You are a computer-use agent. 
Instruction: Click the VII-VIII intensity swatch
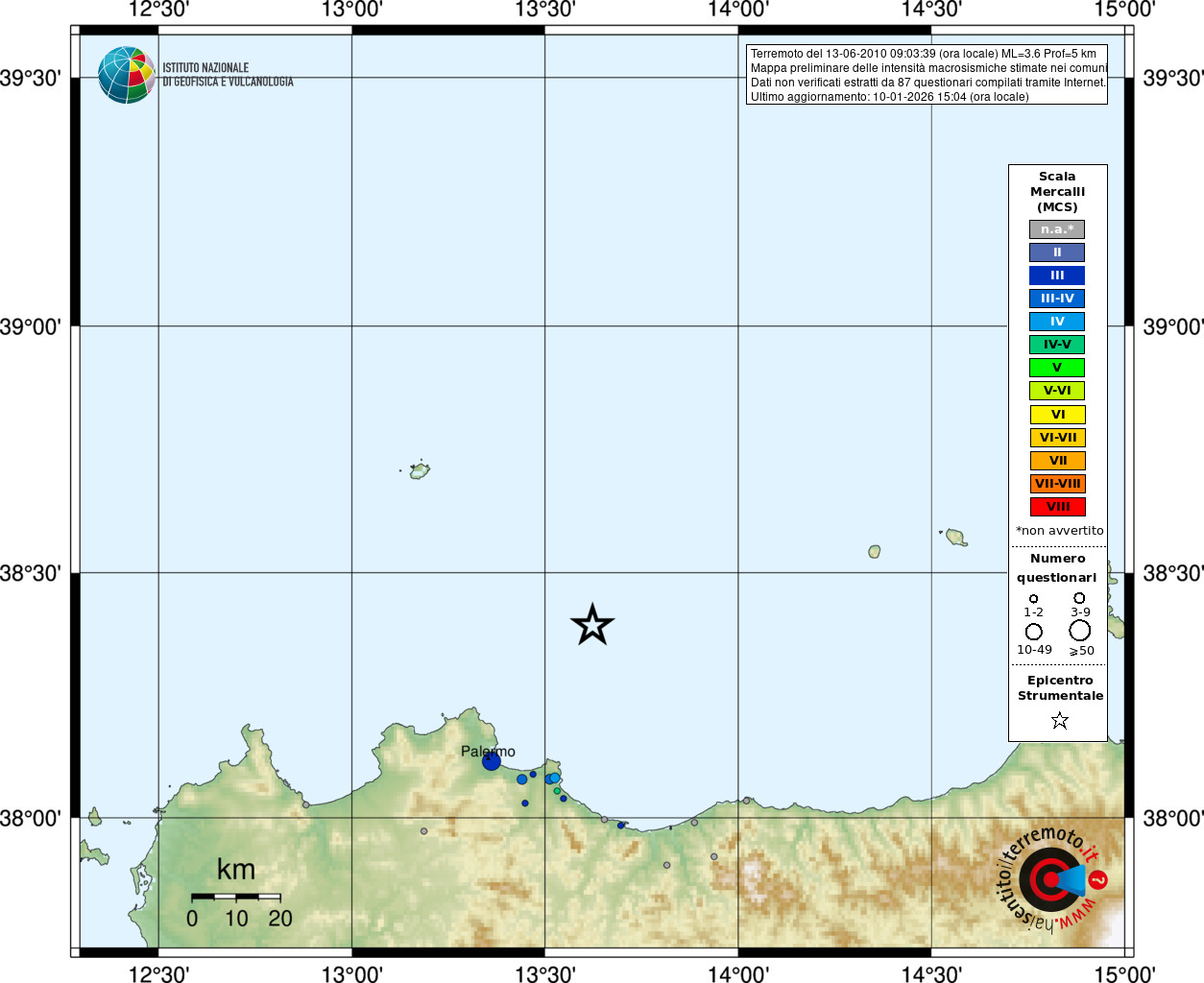(x=1057, y=484)
